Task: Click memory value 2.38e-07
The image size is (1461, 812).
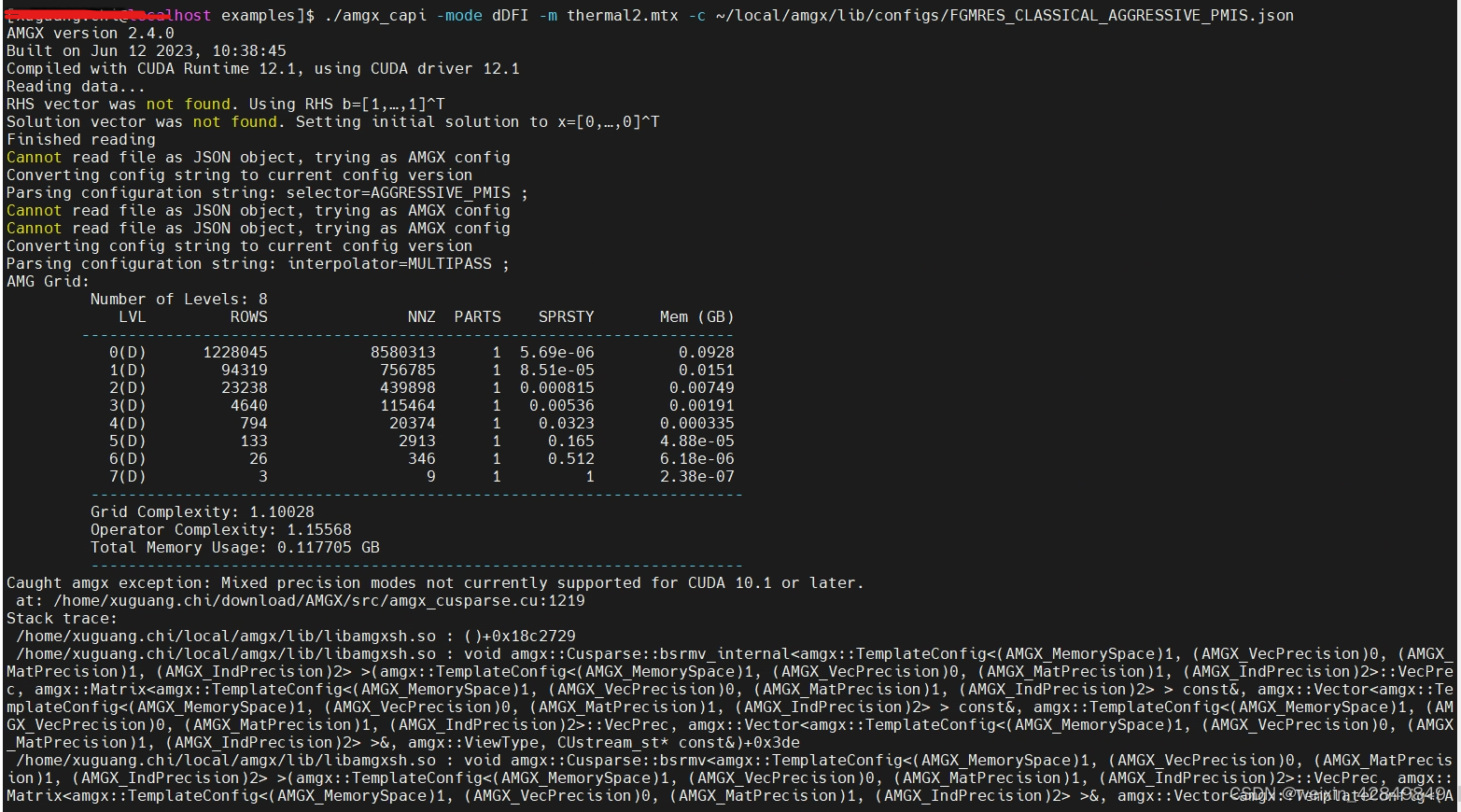Action: (697, 477)
